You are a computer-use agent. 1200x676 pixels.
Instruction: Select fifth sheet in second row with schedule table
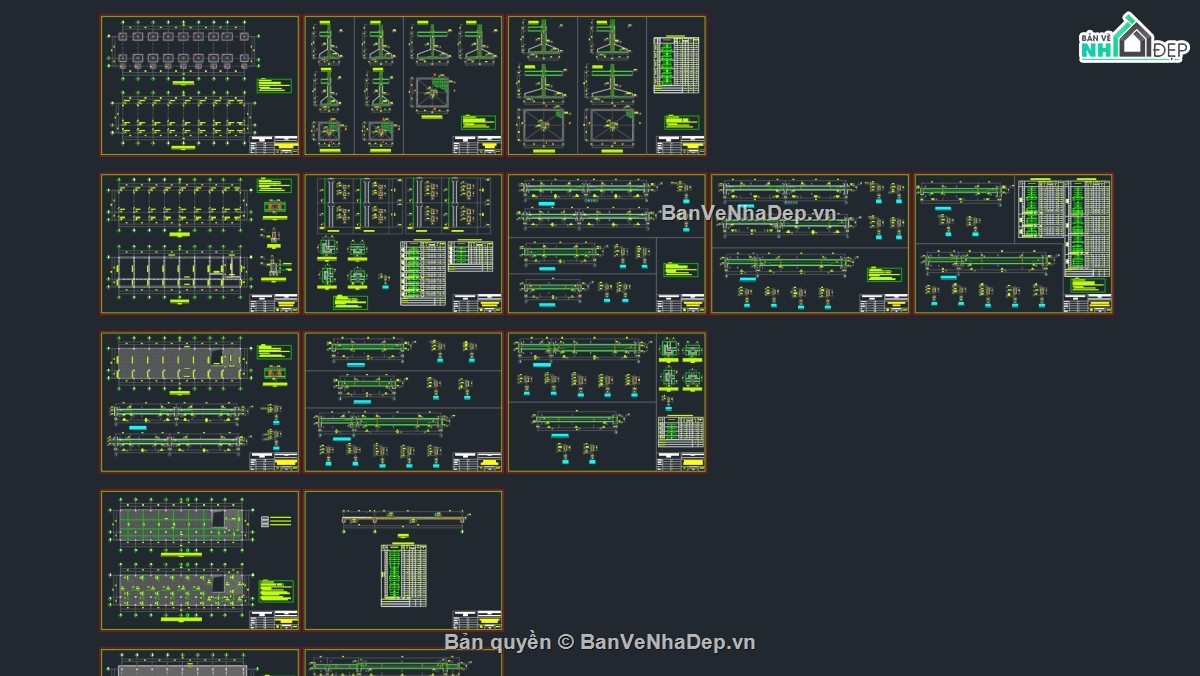click(1014, 244)
